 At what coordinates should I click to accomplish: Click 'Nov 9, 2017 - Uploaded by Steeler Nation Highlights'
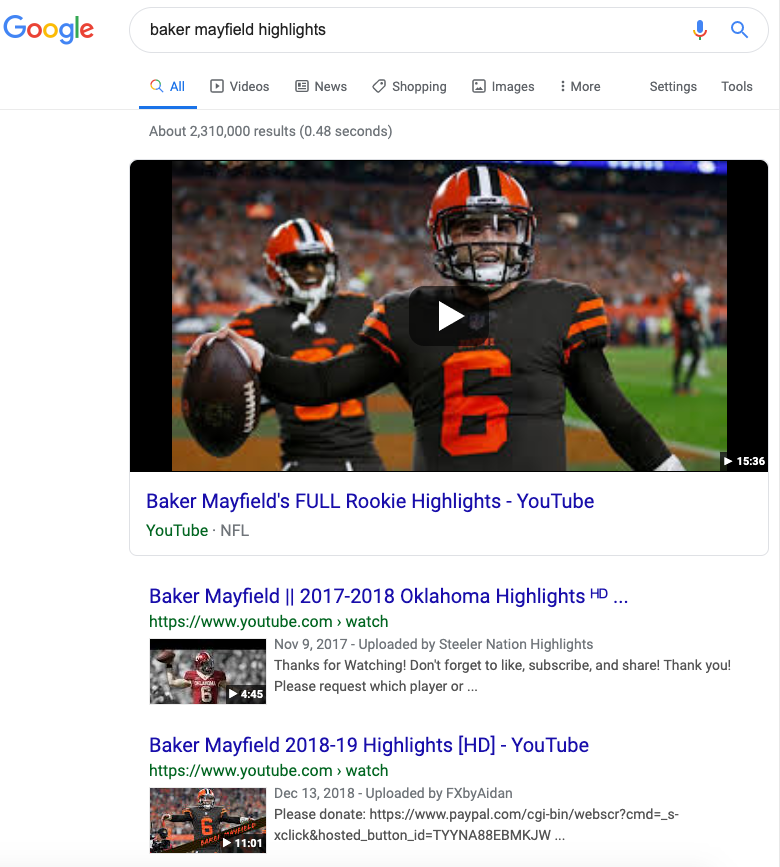click(433, 644)
